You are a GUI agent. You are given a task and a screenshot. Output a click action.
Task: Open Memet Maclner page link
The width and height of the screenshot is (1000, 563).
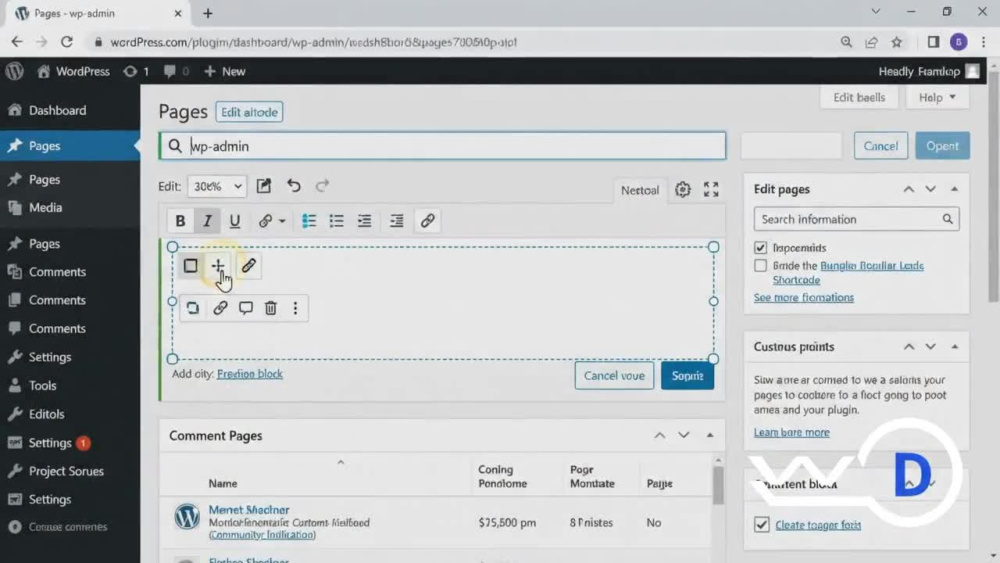pos(249,509)
